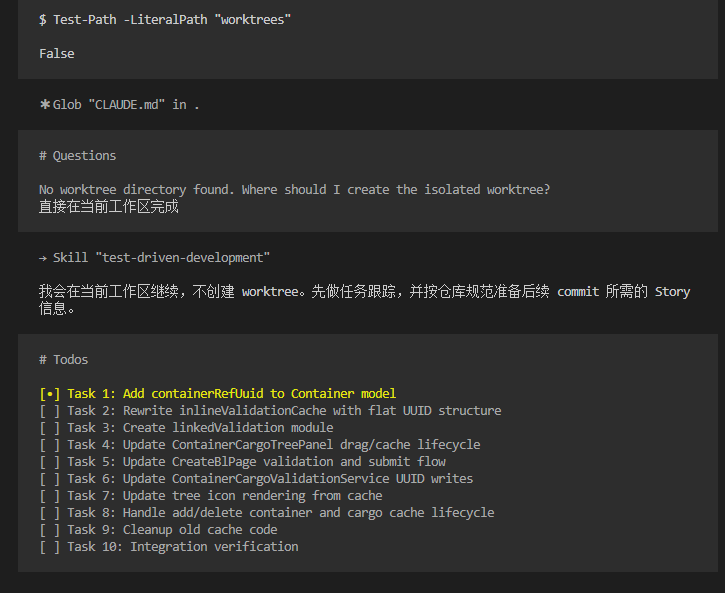Click the word commit in the Chinese message

578,292
